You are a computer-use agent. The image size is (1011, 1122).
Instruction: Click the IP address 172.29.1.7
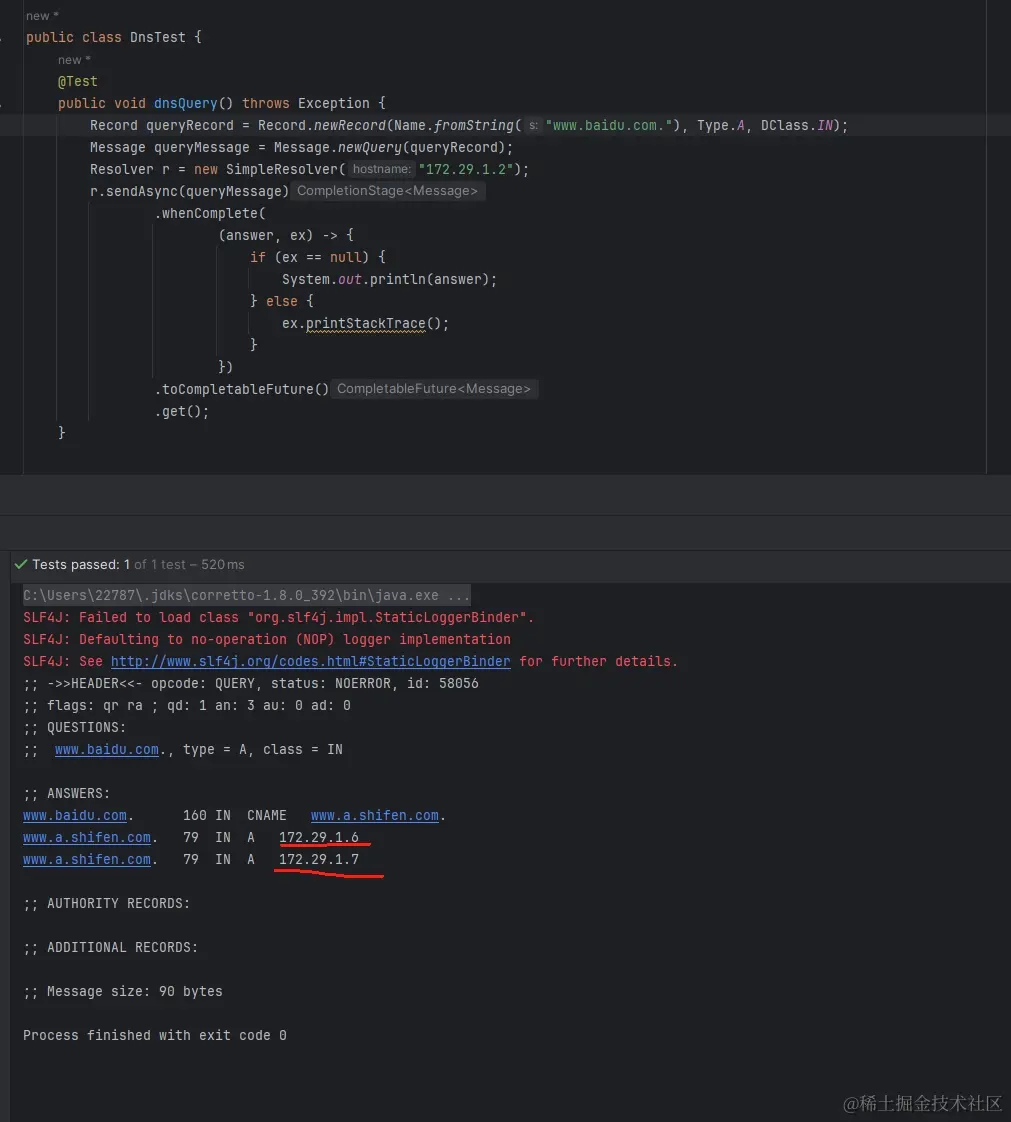click(318, 859)
